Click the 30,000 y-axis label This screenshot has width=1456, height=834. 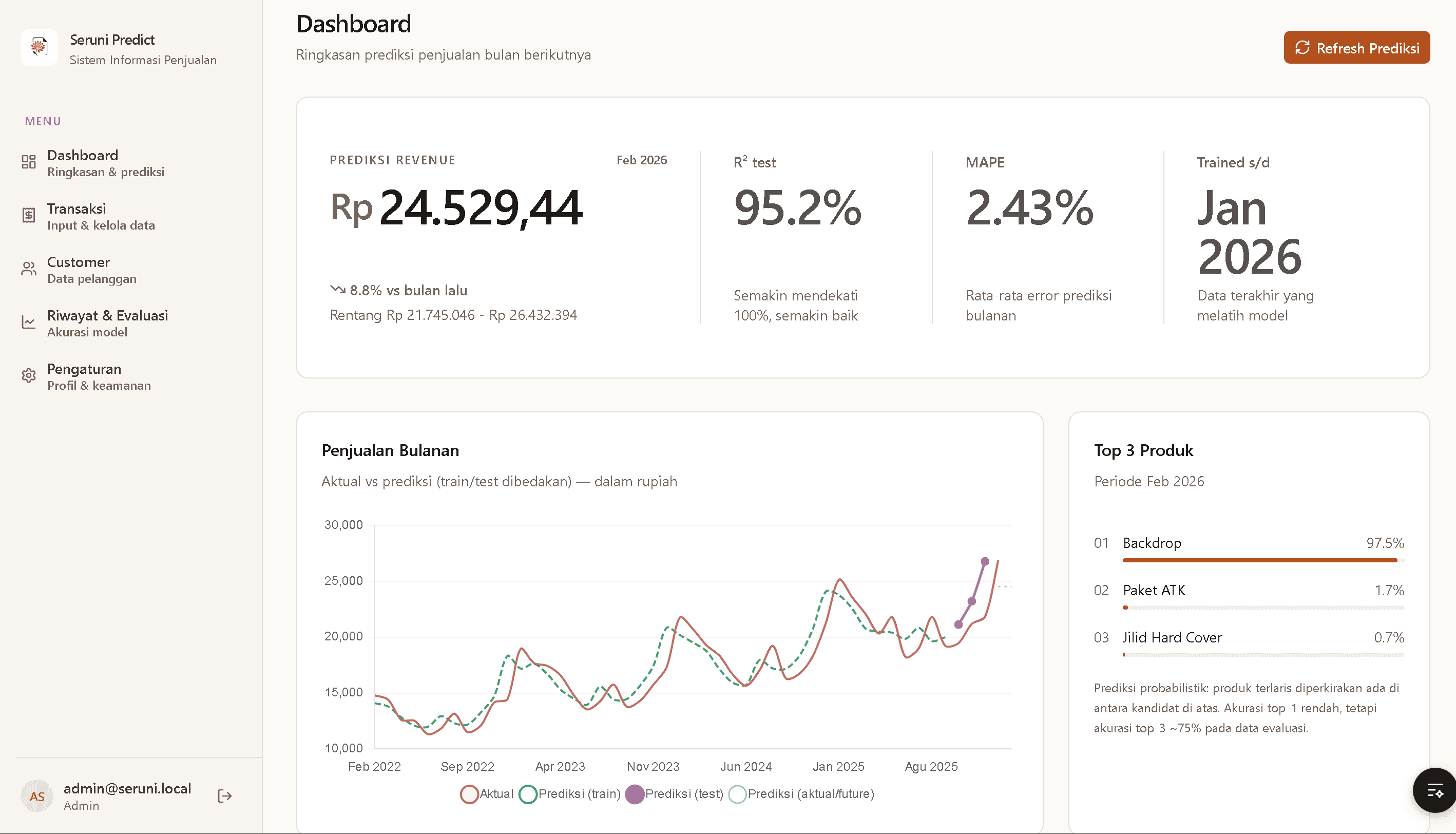(x=343, y=525)
